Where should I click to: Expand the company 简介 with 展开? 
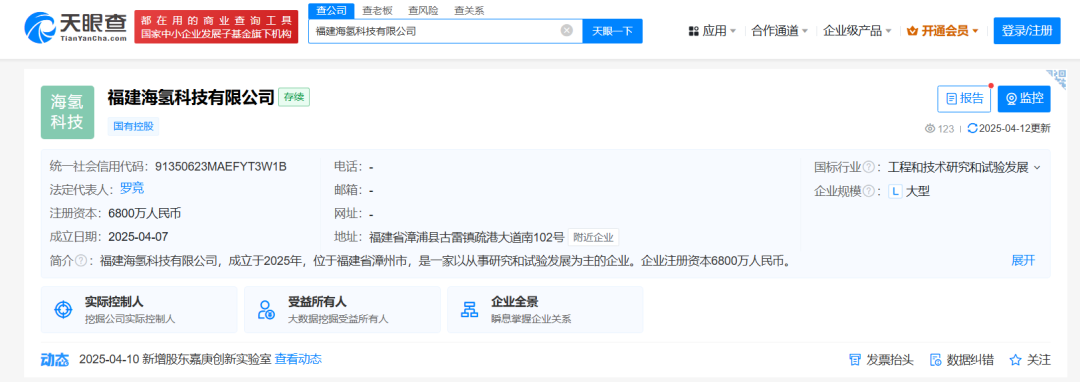[1023, 261]
